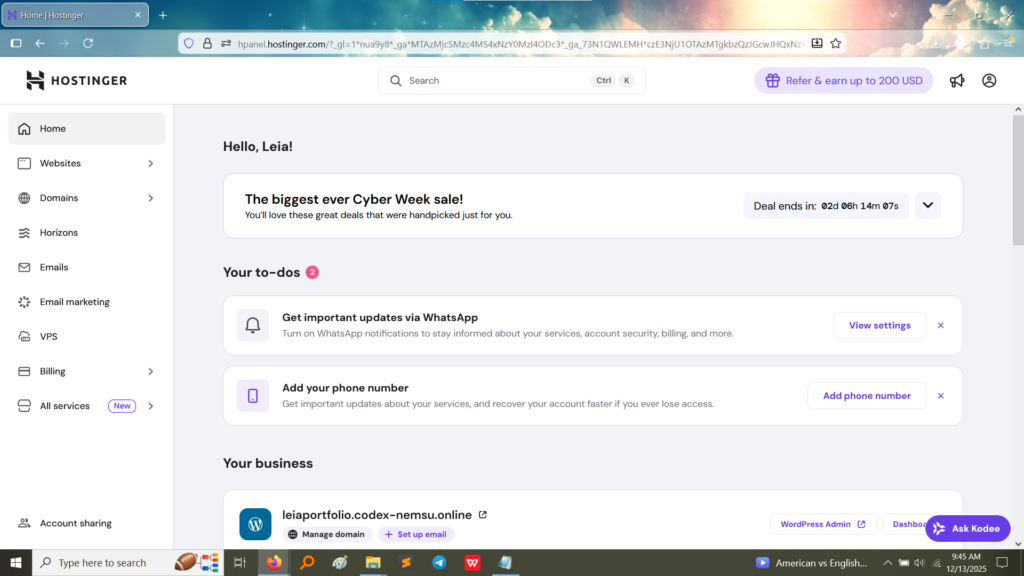Open the announcements megaphone icon
Screen dimensions: 1024x576
pyautogui.click(x=957, y=81)
